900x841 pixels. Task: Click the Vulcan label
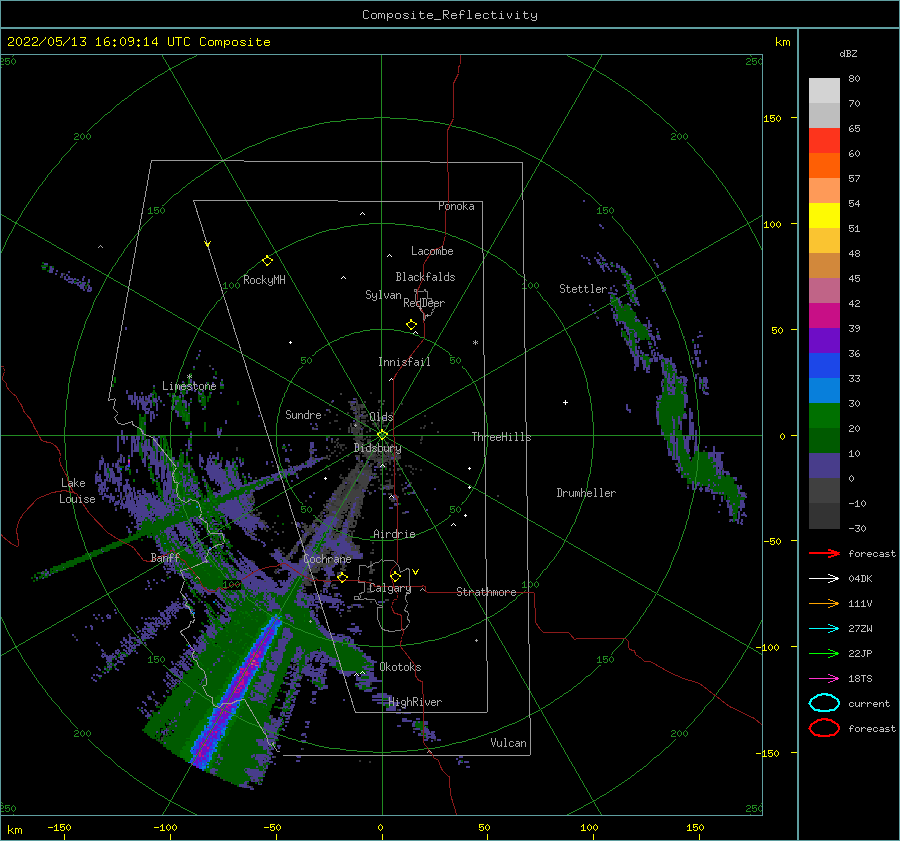pyautogui.click(x=509, y=743)
